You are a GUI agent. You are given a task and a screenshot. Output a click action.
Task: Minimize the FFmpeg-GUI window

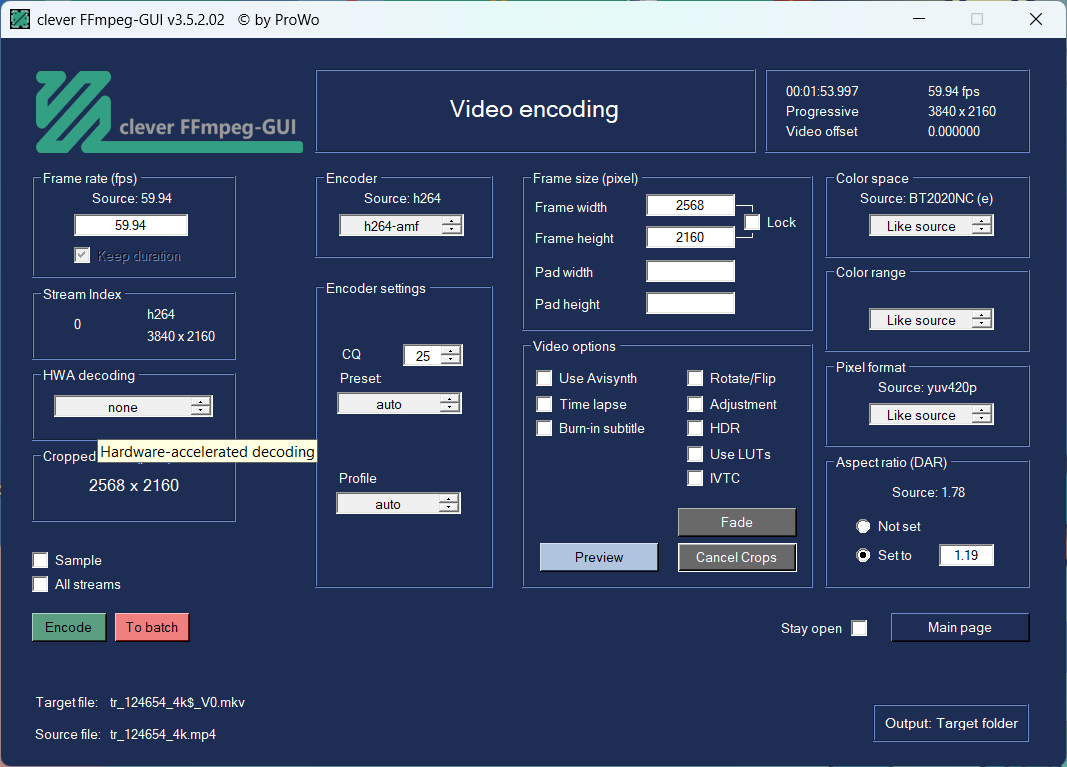(919, 19)
